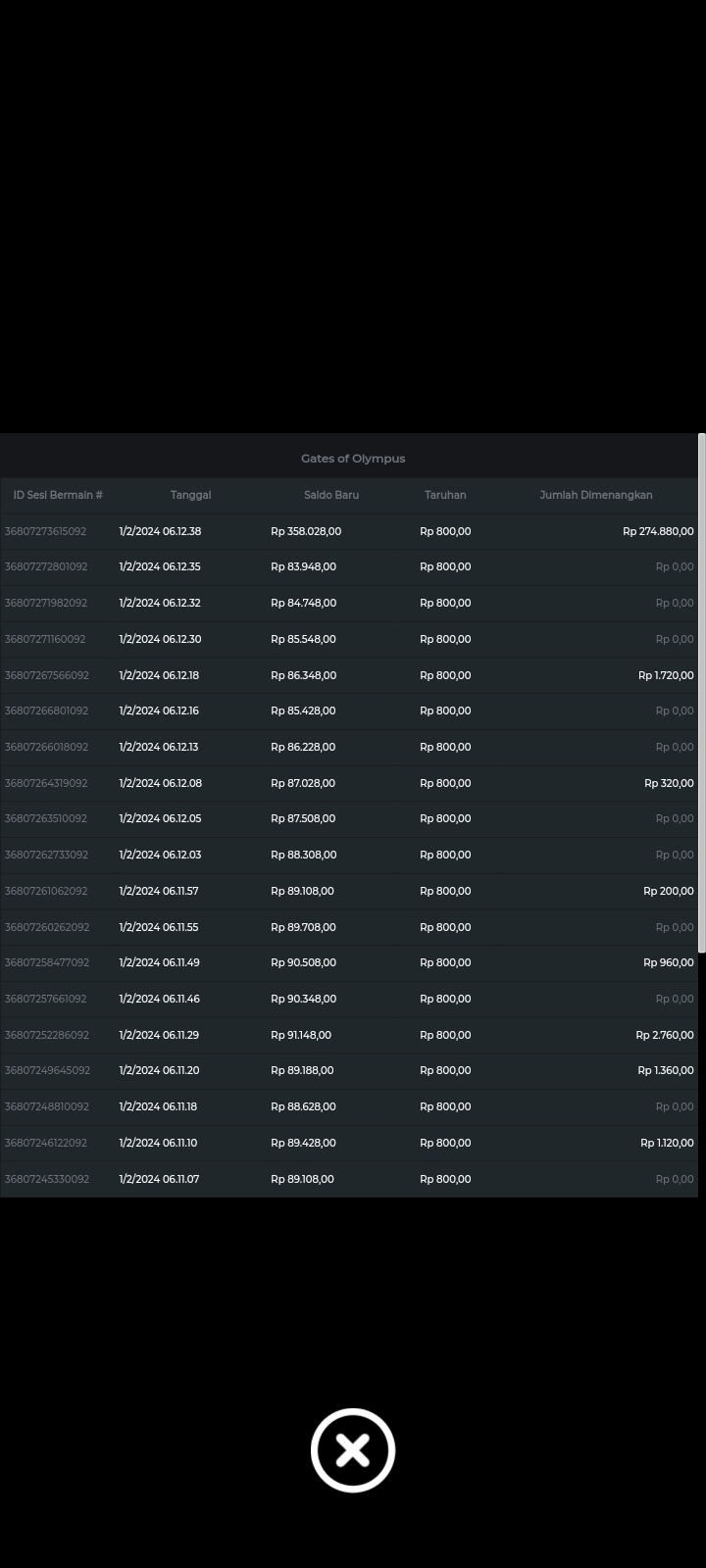The image size is (706, 1568).
Task: Click the Gates of Olympus title
Action: [353, 459]
